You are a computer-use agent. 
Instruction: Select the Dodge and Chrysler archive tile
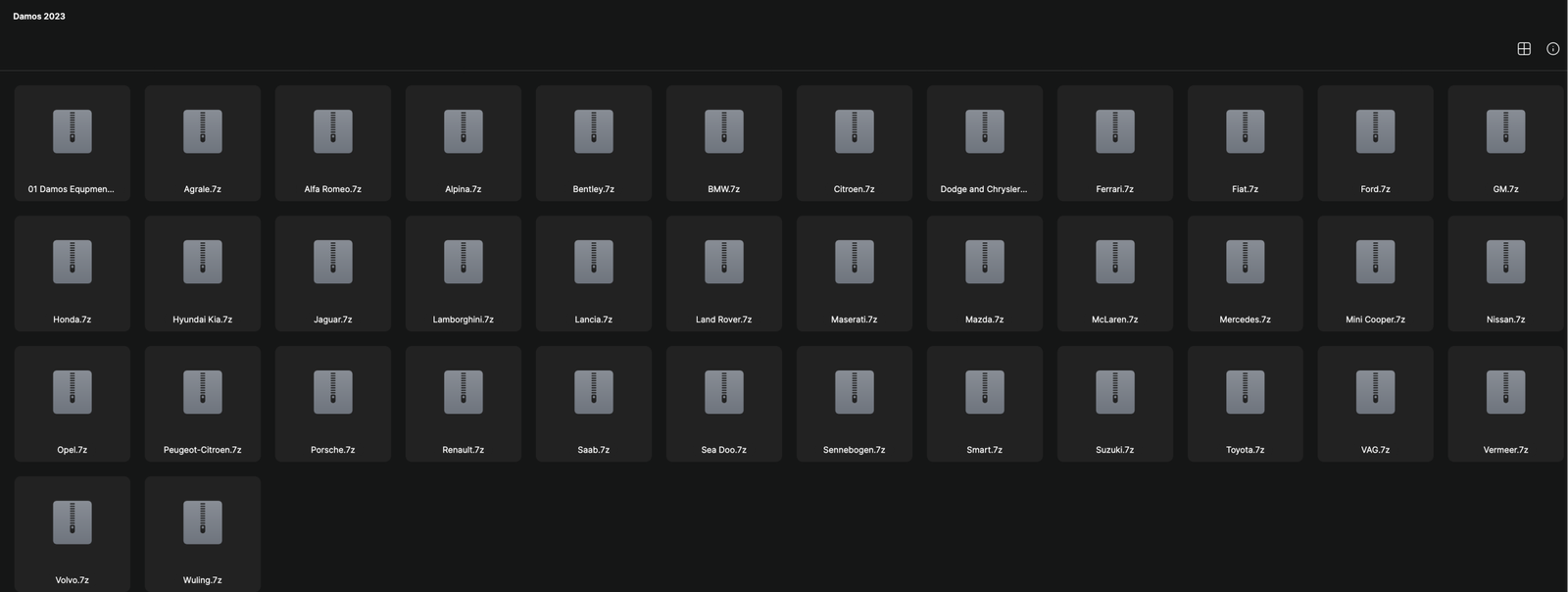[985, 143]
